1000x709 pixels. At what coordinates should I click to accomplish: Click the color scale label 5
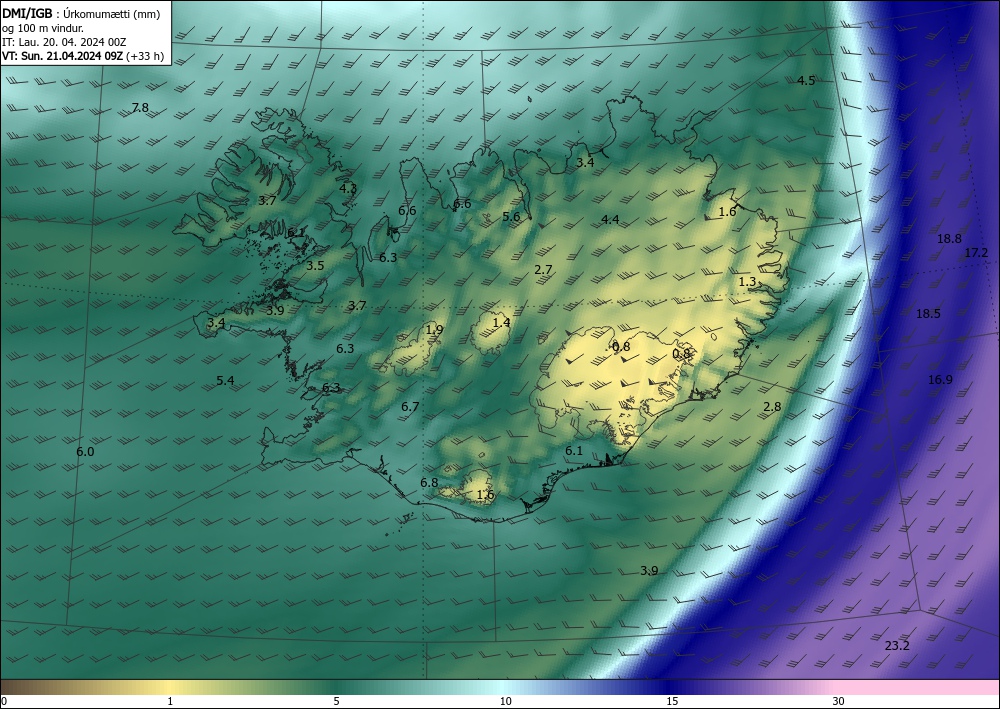coord(336,701)
